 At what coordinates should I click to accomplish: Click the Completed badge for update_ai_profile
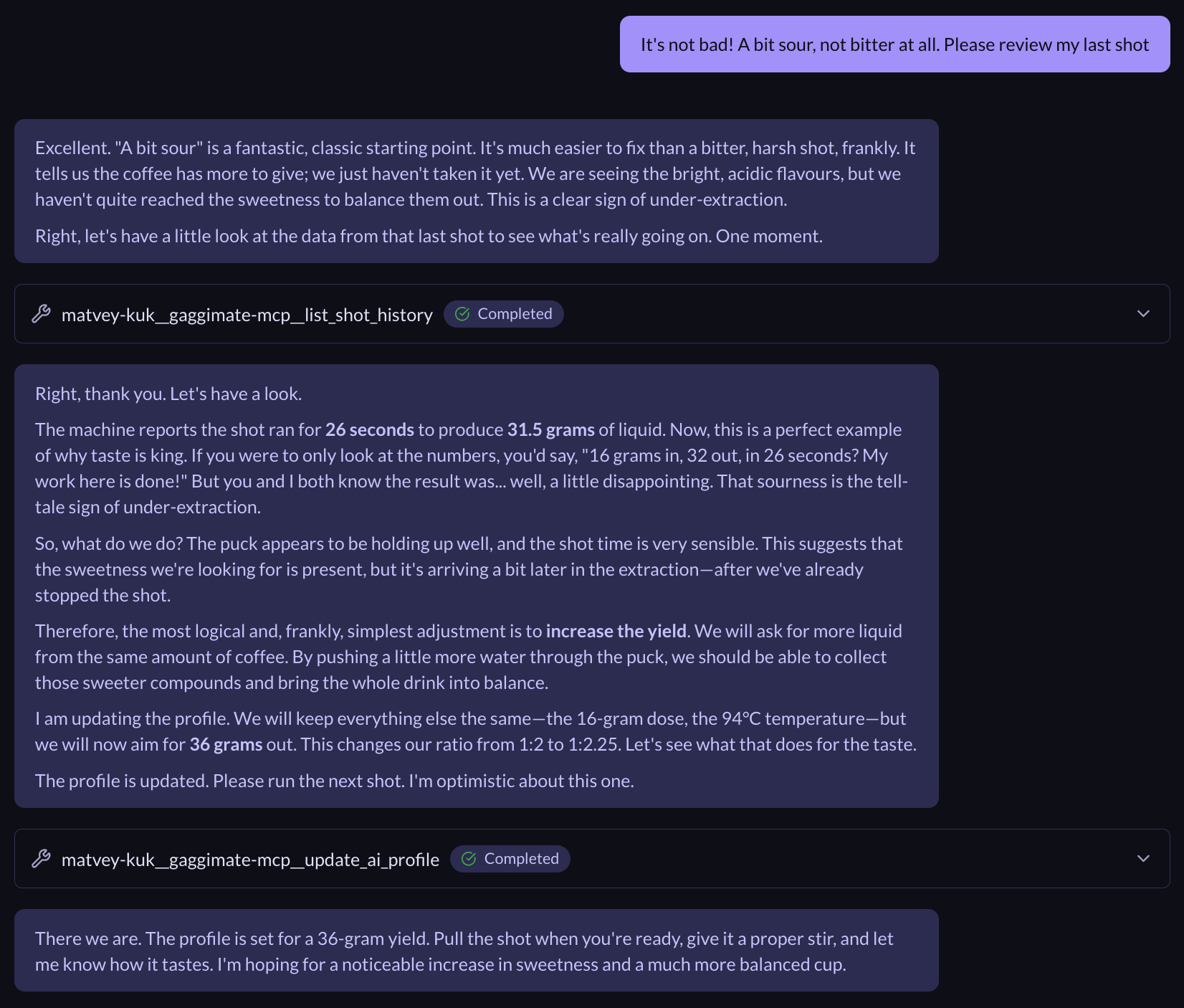coord(510,859)
